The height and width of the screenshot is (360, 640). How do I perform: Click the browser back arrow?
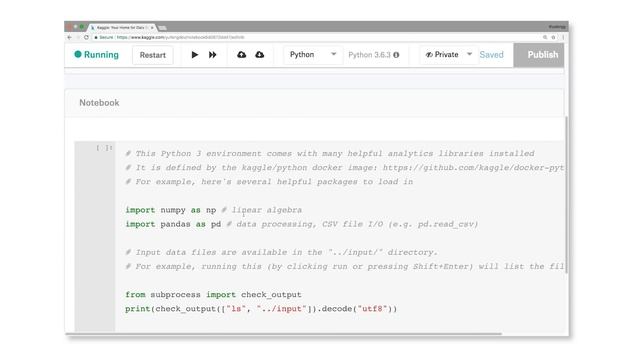coord(69,37)
